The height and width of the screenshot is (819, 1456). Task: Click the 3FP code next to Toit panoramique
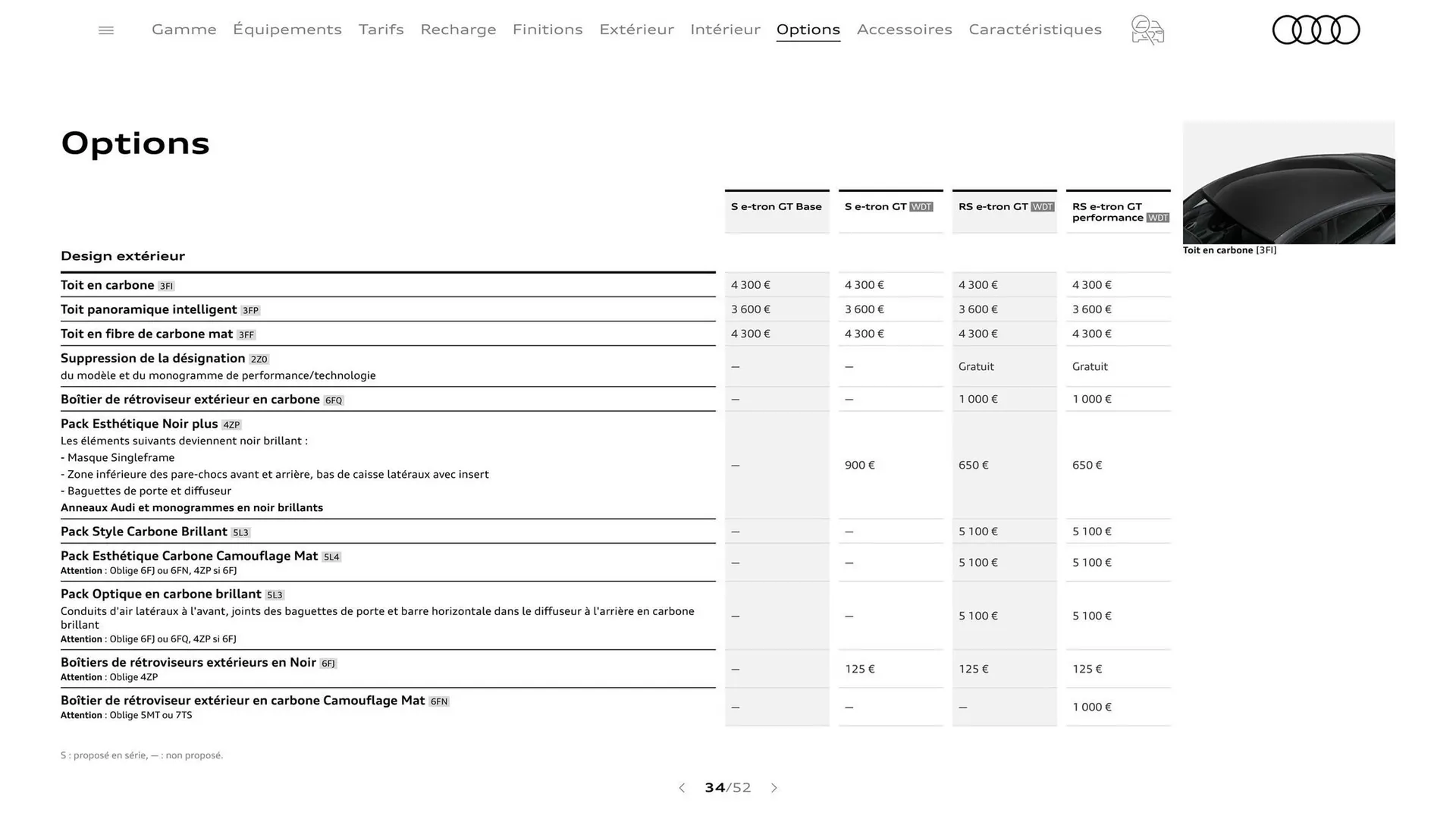(250, 310)
